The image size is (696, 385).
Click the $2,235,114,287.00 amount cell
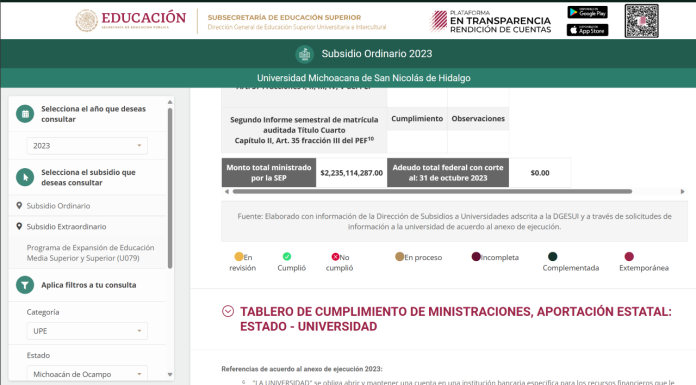click(x=352, y=173)
